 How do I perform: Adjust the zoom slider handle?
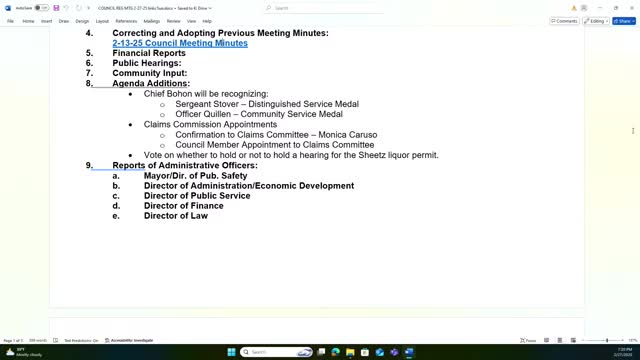tap(607, 340)
